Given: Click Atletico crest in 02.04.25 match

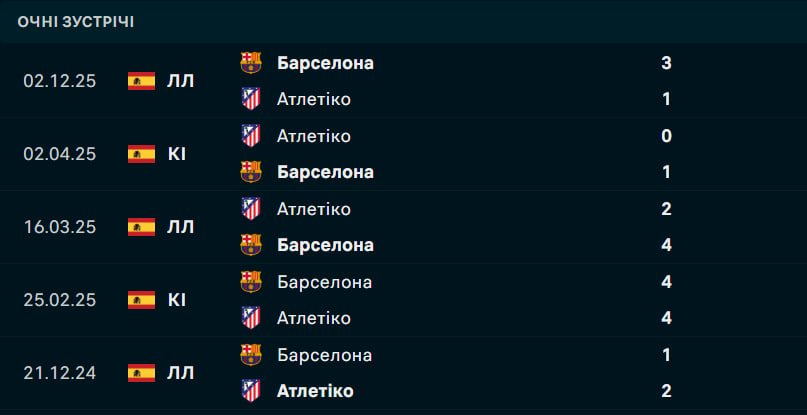Looking at the screenshot, I should tap(251, 136).
